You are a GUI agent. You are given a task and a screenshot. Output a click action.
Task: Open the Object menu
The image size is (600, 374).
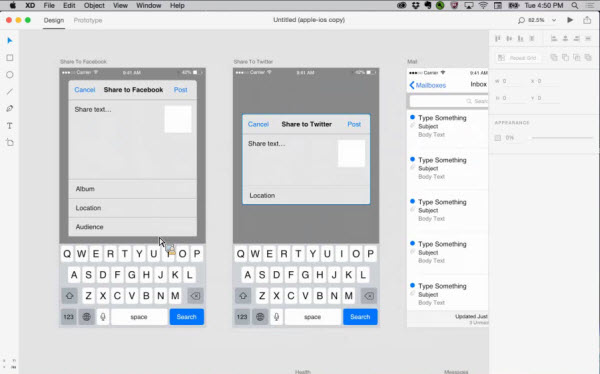[x=94, y=5]
